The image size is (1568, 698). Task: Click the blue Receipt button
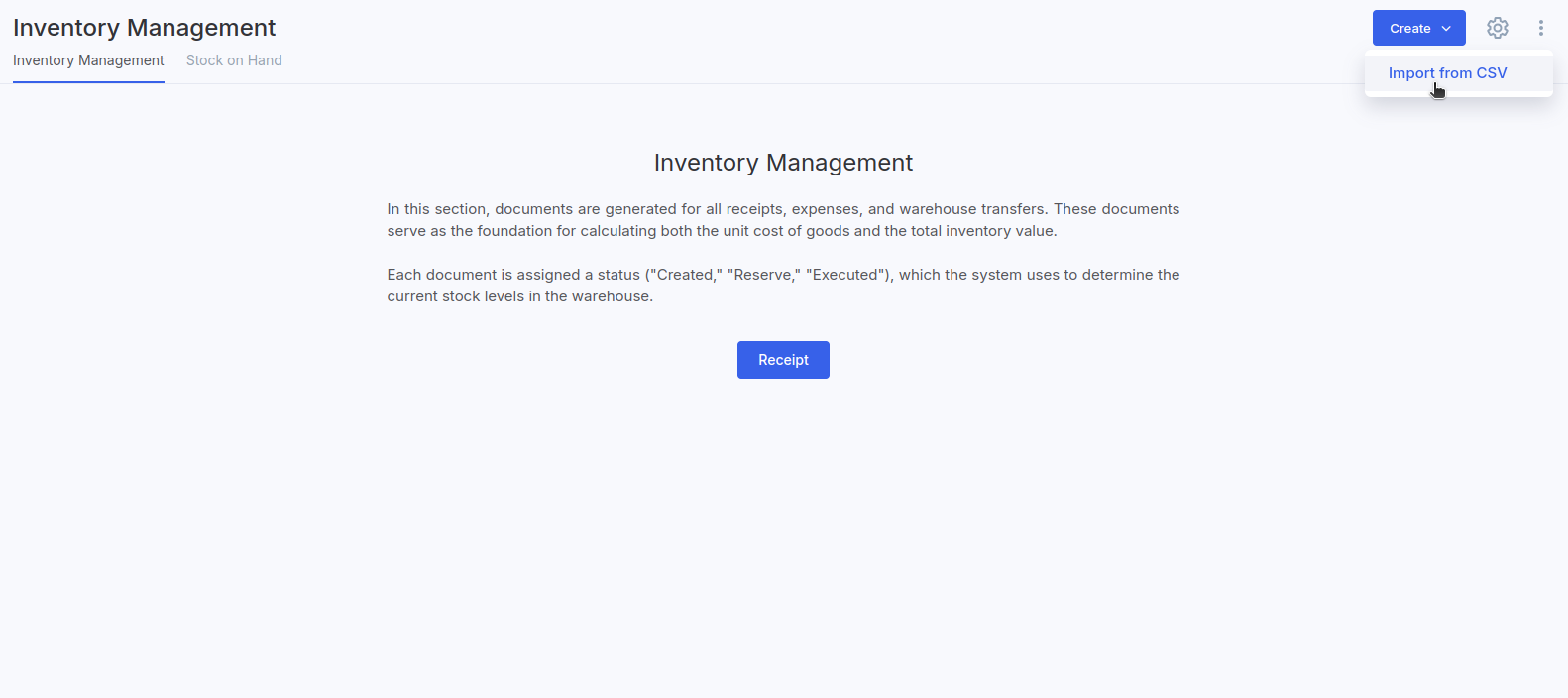coord(783,360)
